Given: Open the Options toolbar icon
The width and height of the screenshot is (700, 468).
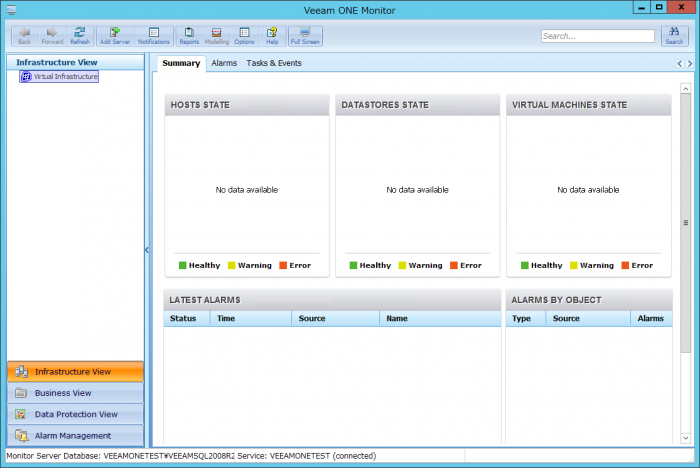Looking at the screenshot, I should (244, 36).
